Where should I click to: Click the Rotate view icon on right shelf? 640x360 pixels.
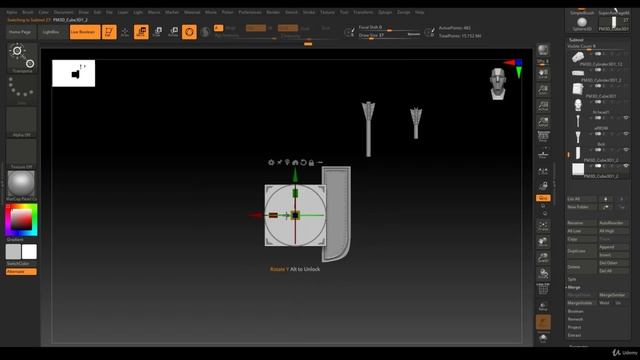click(543, 273)
